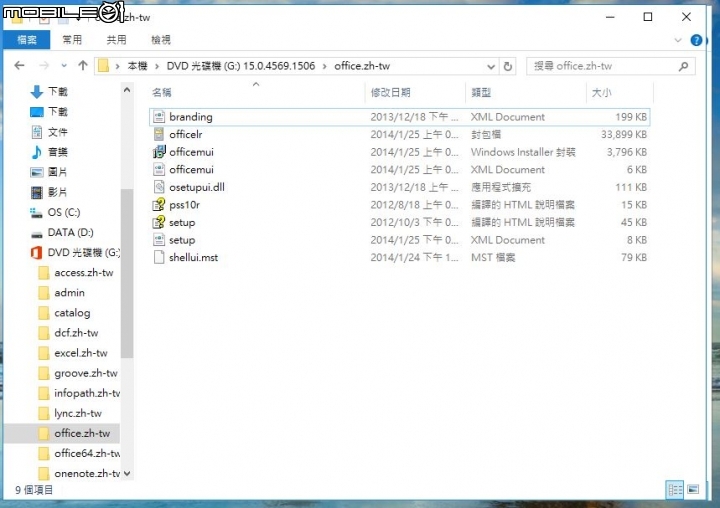The image size is (720, 508).
Task: Open the DATA (D:) drive
Action: 62,232
